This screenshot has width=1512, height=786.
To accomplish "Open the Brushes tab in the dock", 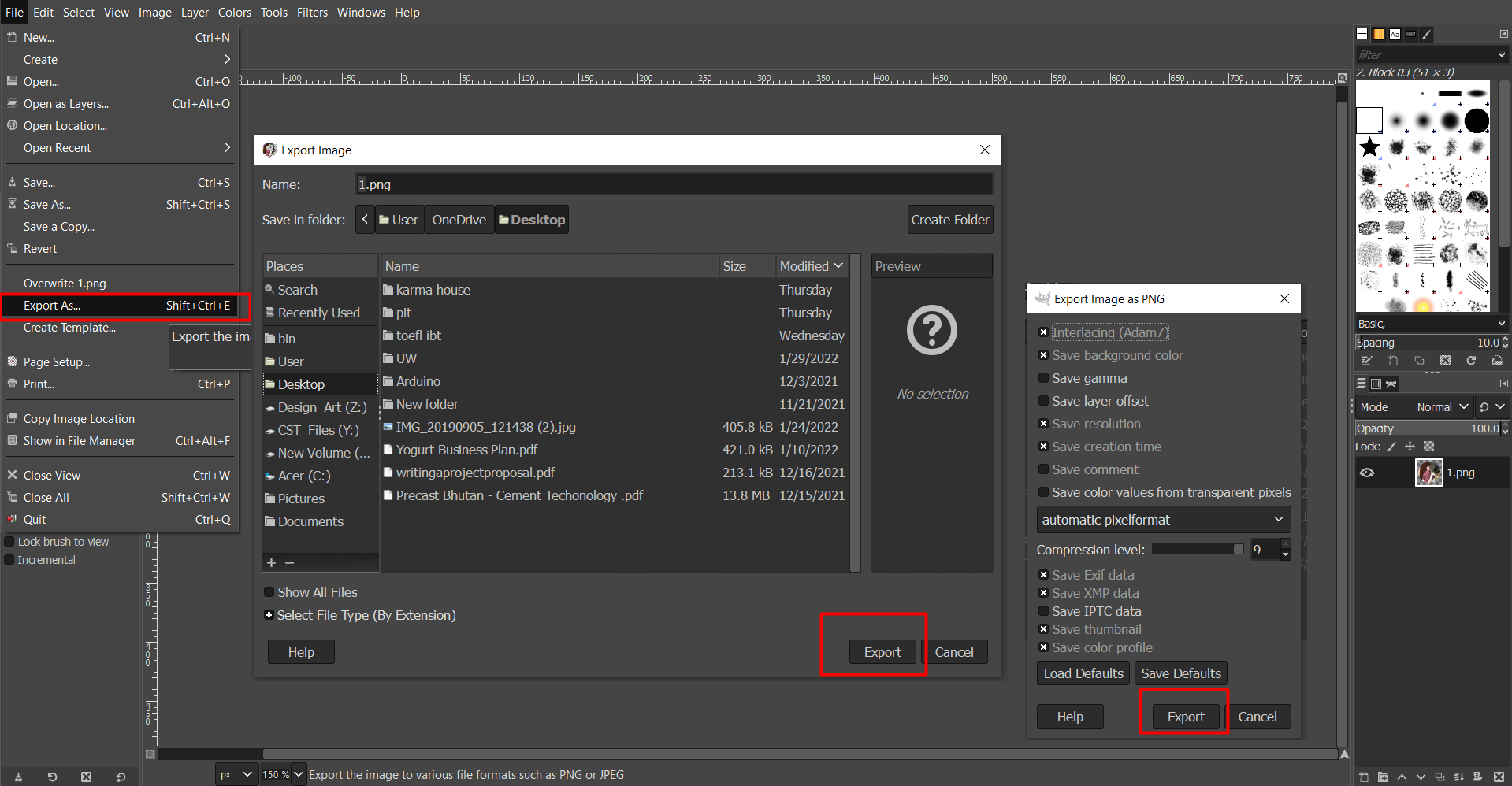I will point(1362,34).
